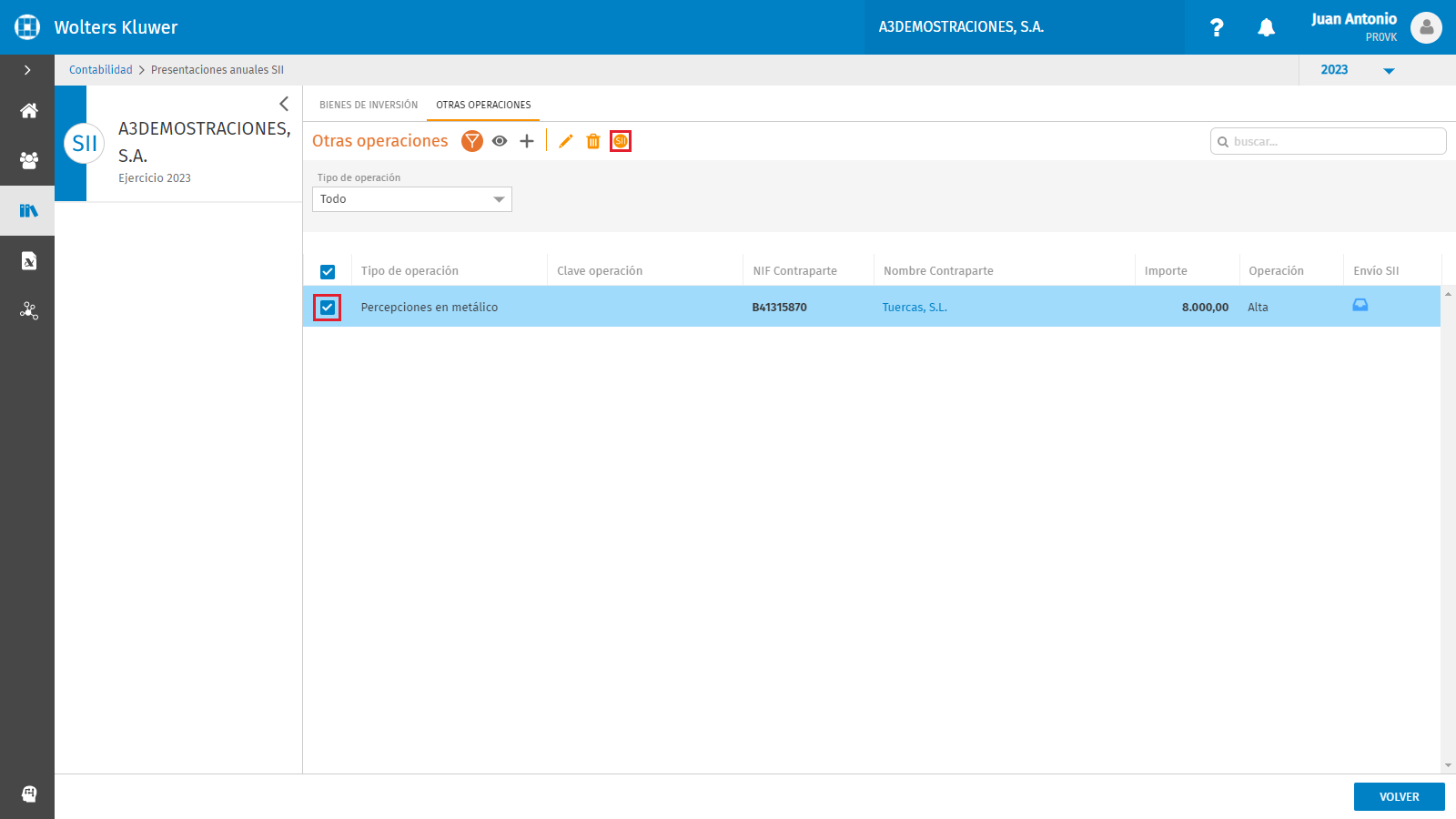Expand left sidebar with chevron

pyautogui.click(x=27, y=70)
